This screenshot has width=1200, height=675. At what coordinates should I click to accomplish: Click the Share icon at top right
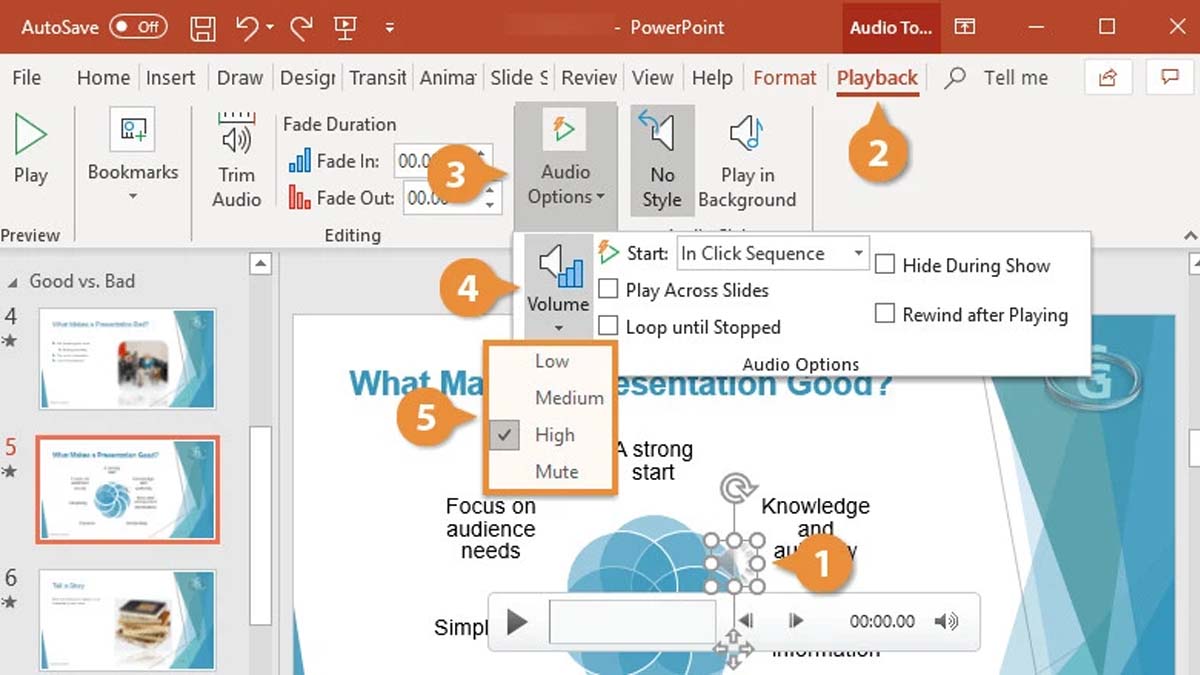pos(1108,77)
